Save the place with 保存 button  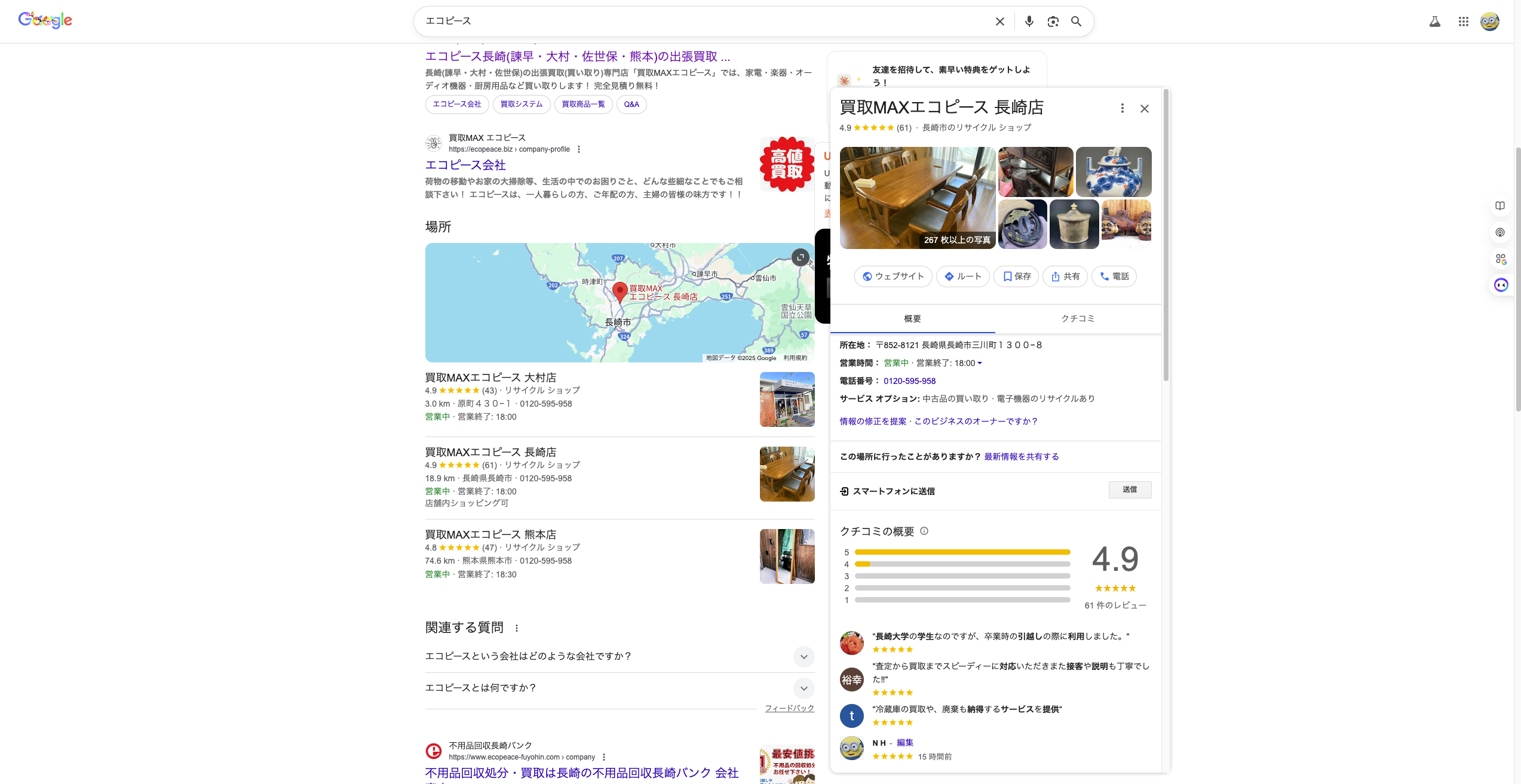tap(1016, 276)
